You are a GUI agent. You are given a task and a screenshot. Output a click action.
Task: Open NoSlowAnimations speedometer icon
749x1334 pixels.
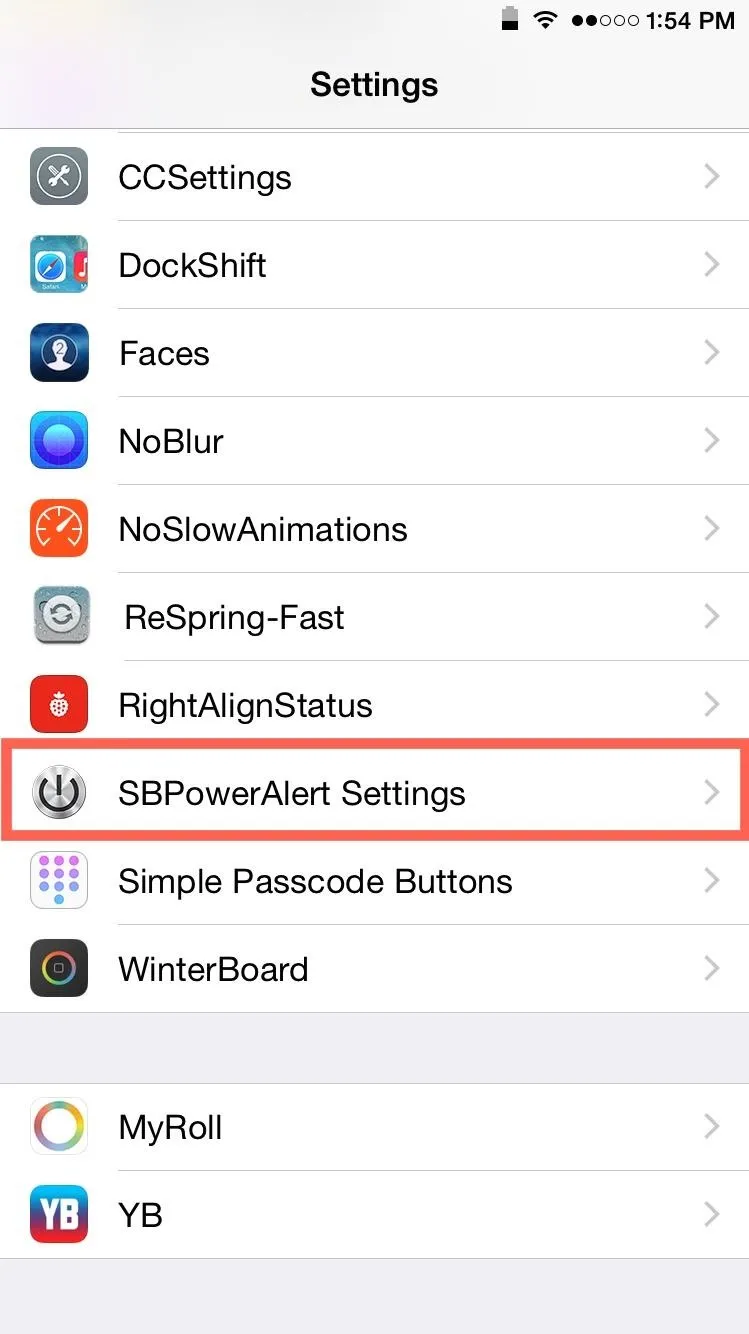(x=59, y=529)
